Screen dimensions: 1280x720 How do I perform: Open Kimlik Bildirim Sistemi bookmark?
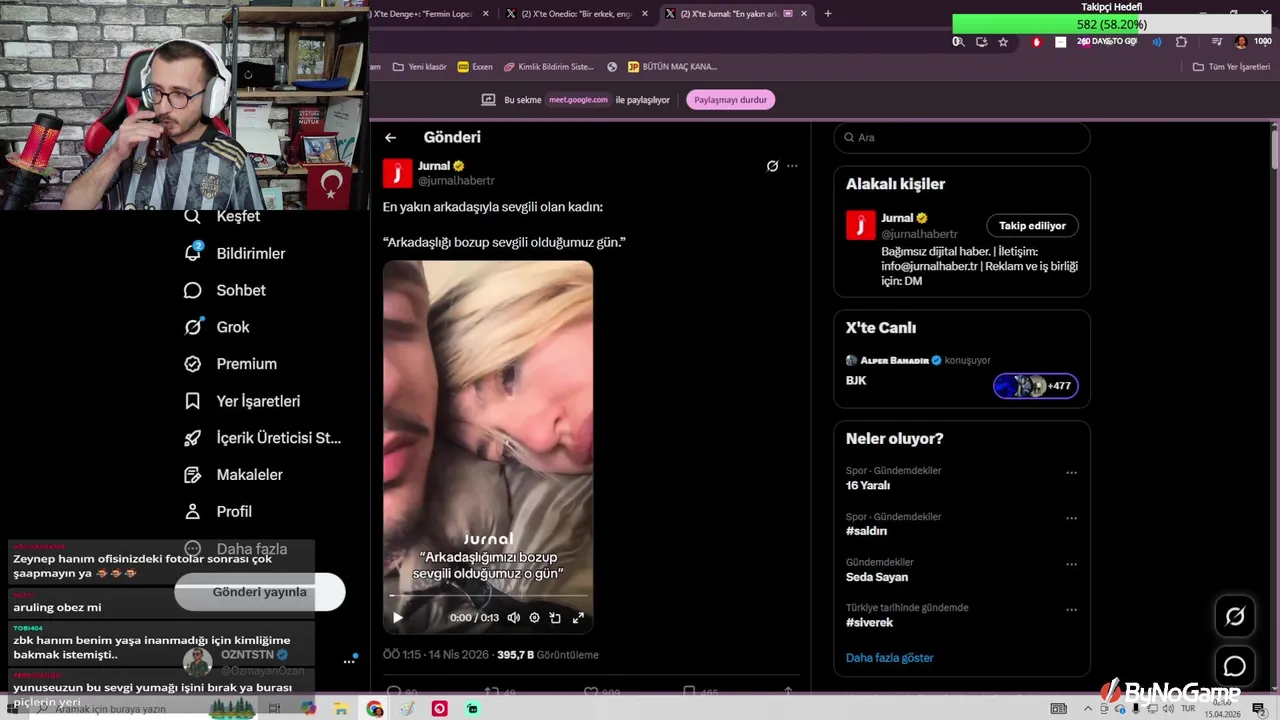(x=549, y=67)
